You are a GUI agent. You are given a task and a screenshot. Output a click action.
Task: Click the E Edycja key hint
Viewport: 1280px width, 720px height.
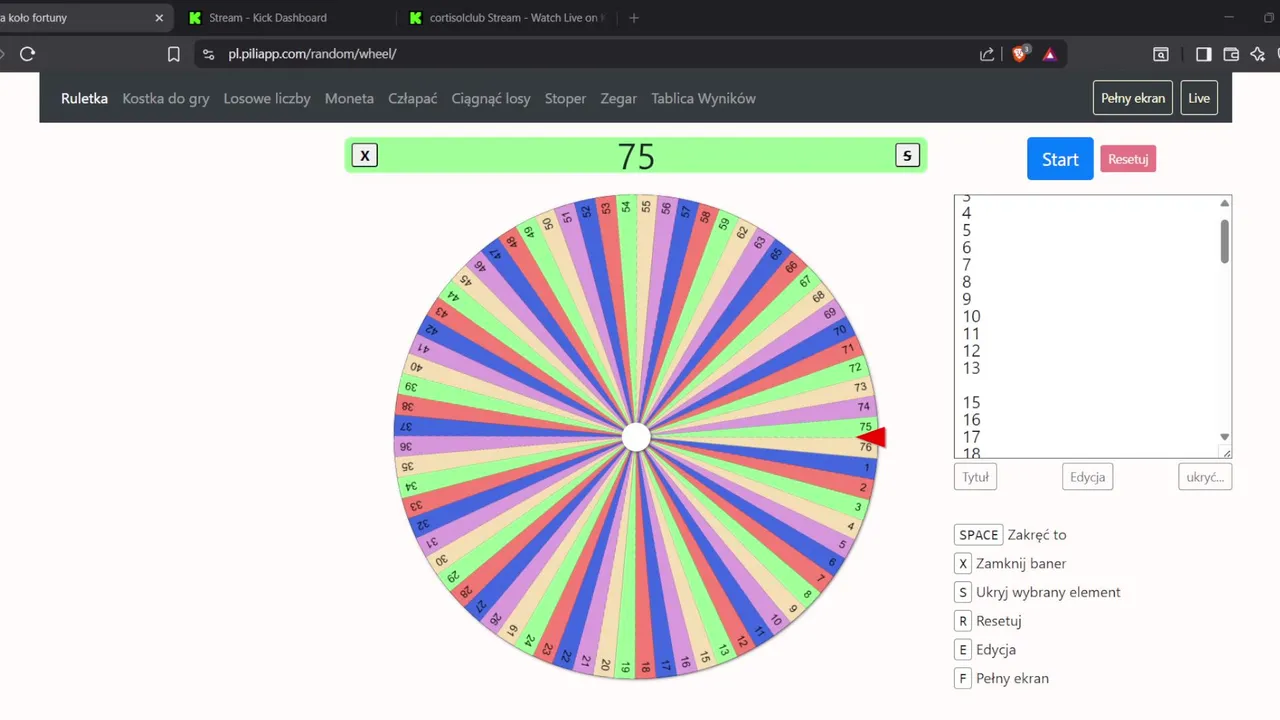point(985,649)
